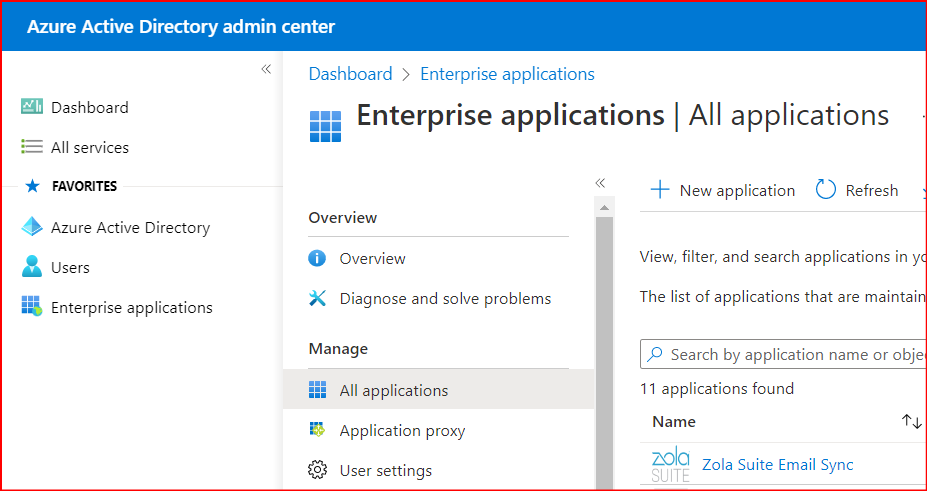
Task: Click the Favorites star icon
Action: point(33,187)
